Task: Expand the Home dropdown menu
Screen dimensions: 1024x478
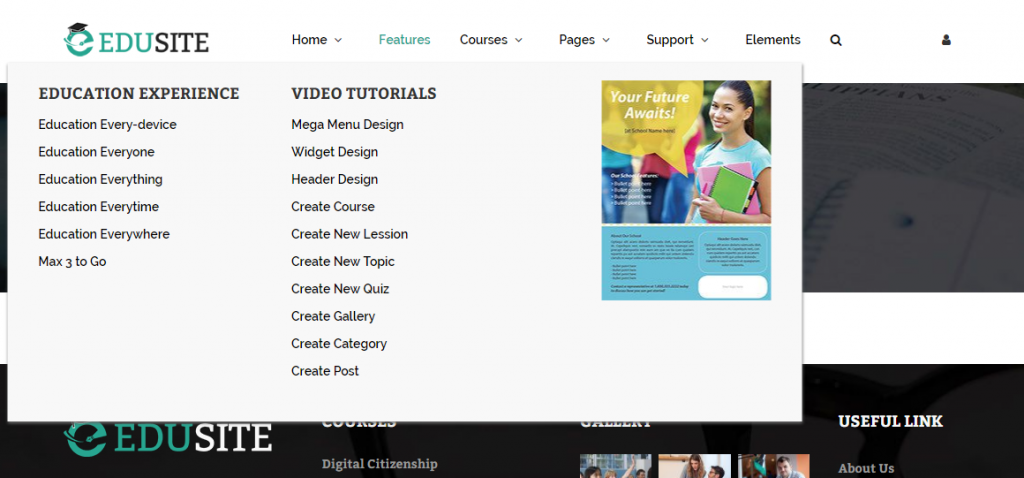Action: click(x=316, y=40)
